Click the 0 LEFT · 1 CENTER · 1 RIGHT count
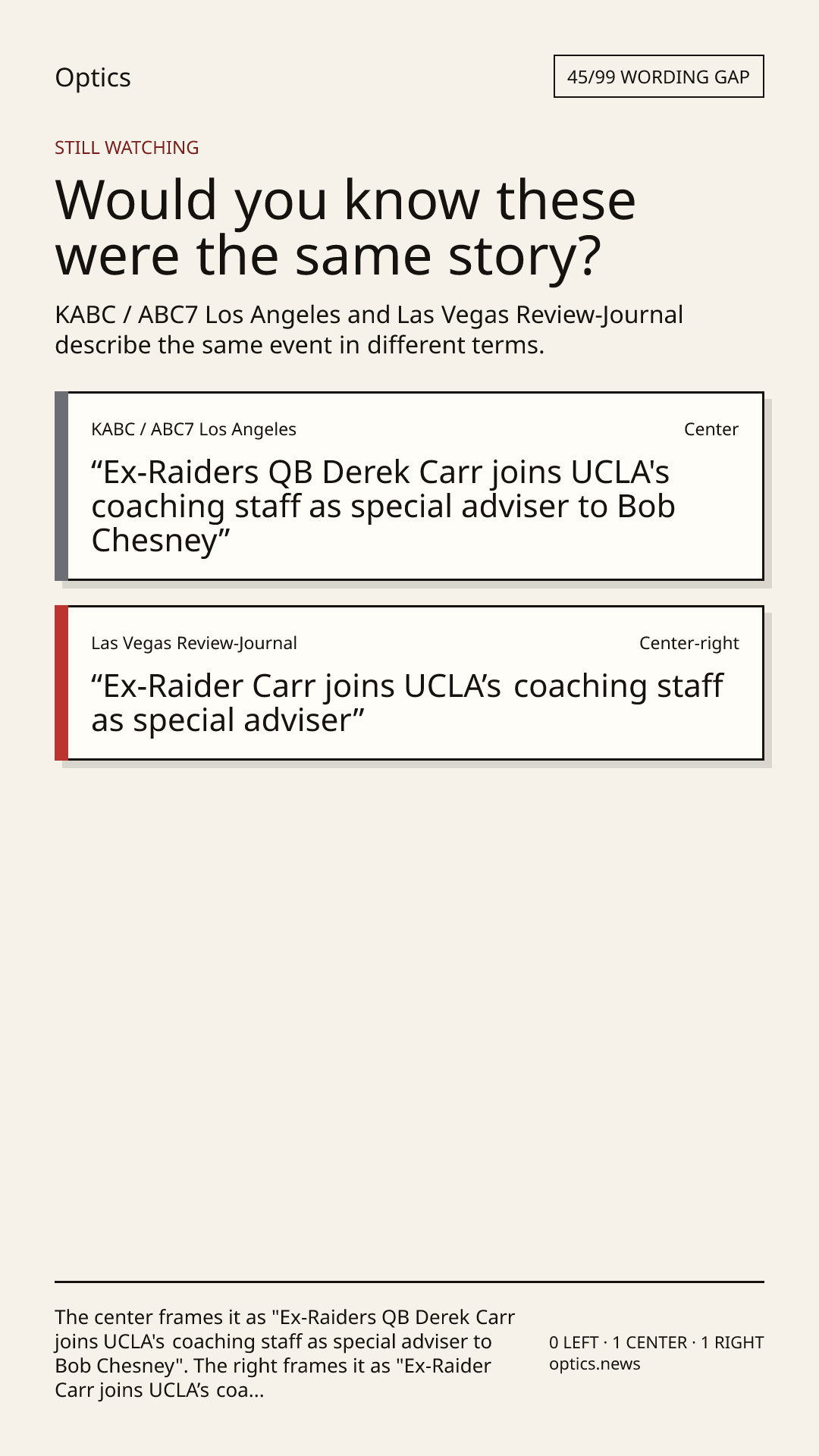The height and width of the screenshot is (1456, 819). (656, 1342)
